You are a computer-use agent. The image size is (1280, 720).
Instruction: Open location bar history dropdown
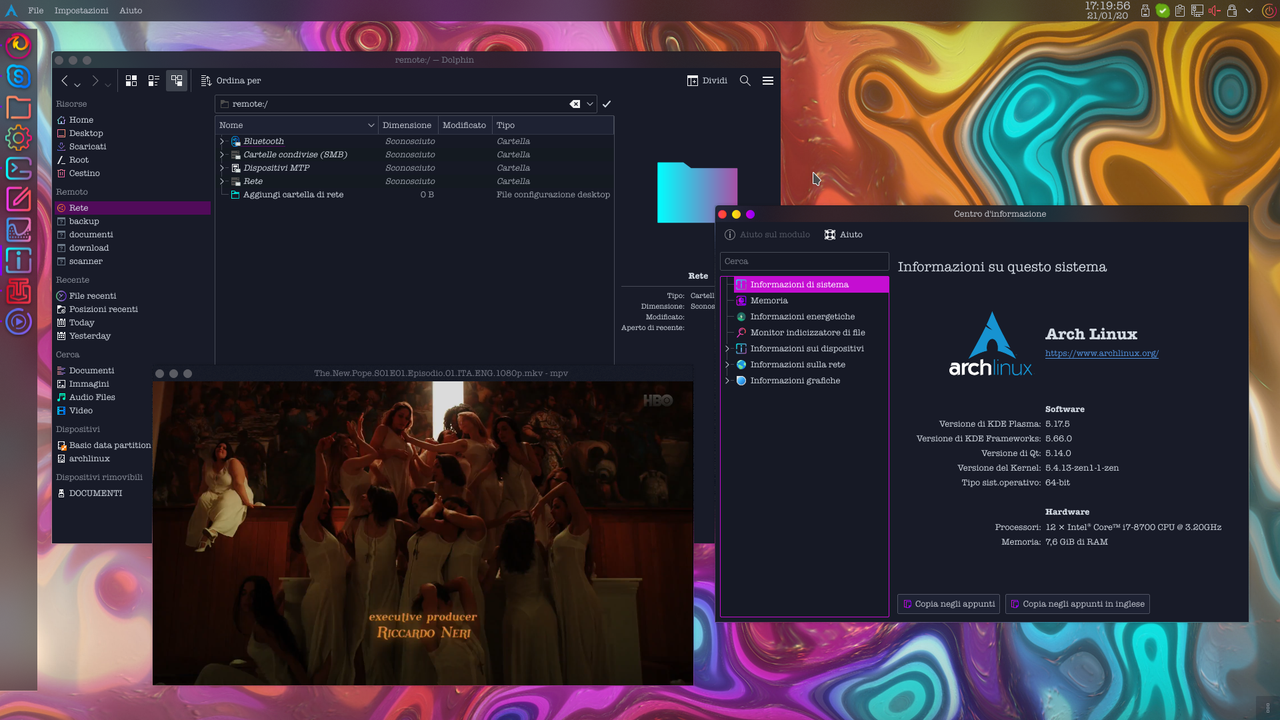click(590, 104)
